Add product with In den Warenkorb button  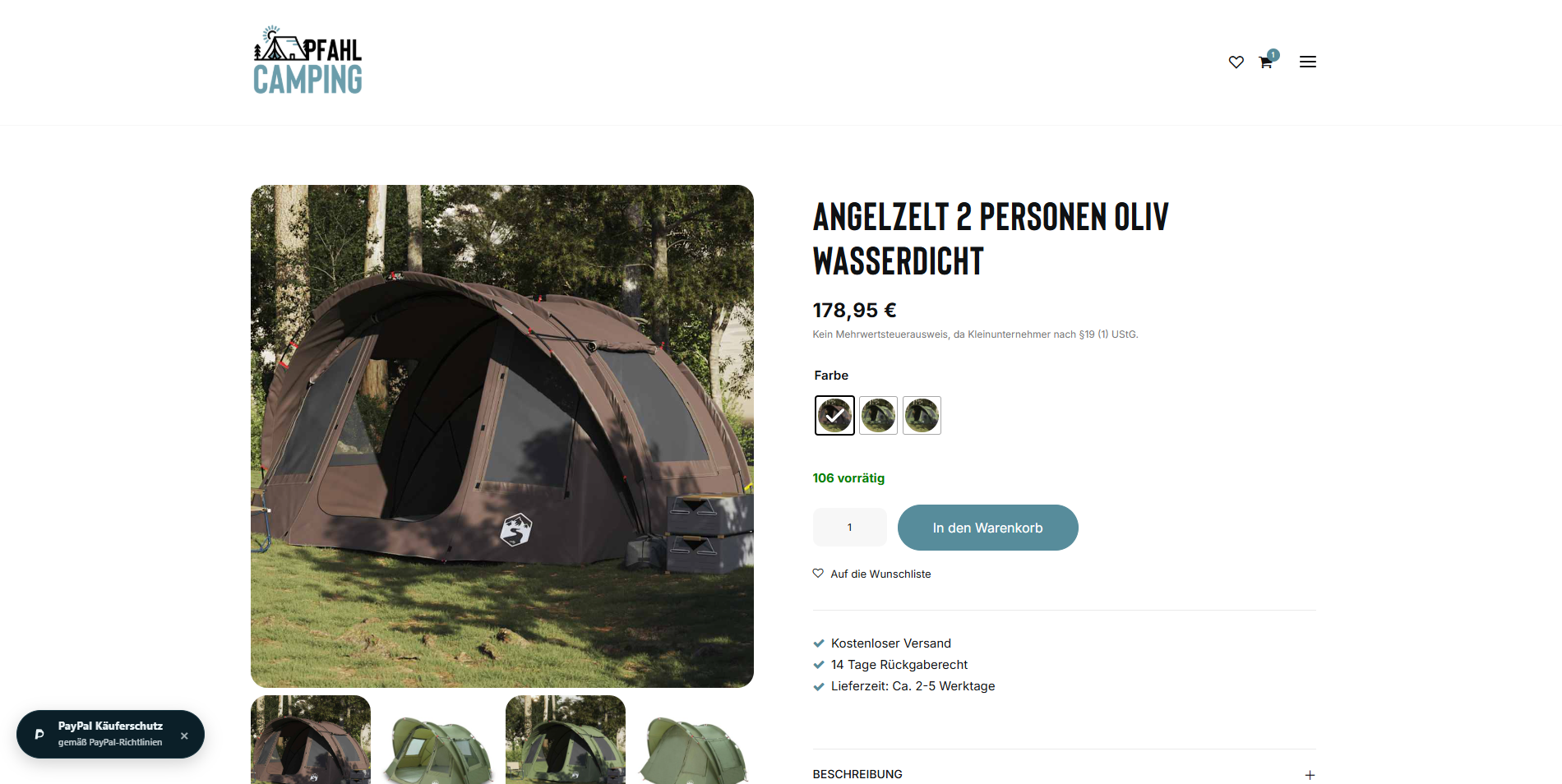[987, 528]
